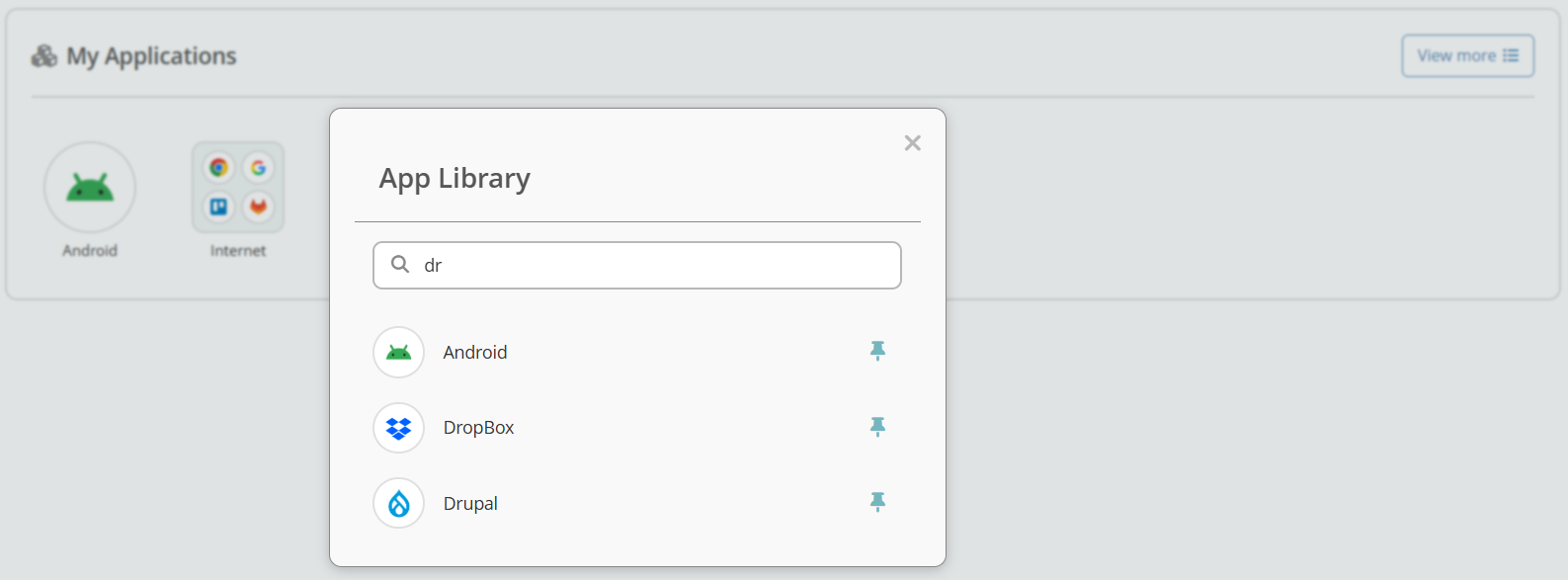The width and height of the screenshot is (1568, 580).
Task: Click the View more button
Action: point(1467,56)
